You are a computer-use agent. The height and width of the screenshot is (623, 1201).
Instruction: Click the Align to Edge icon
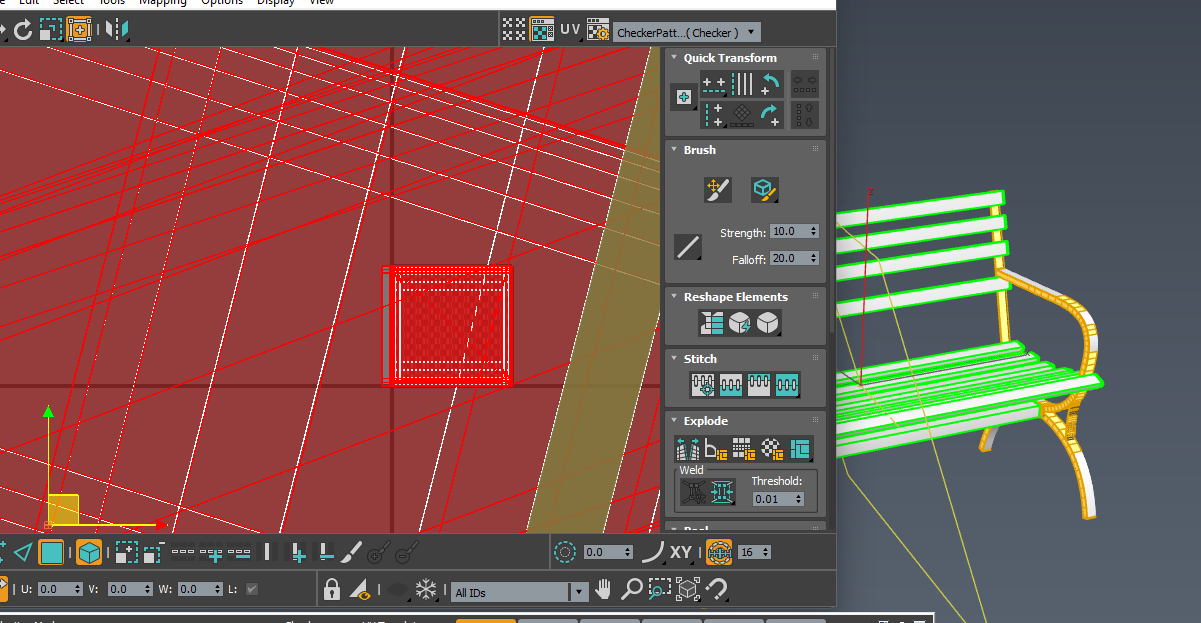tap(742, 114)
